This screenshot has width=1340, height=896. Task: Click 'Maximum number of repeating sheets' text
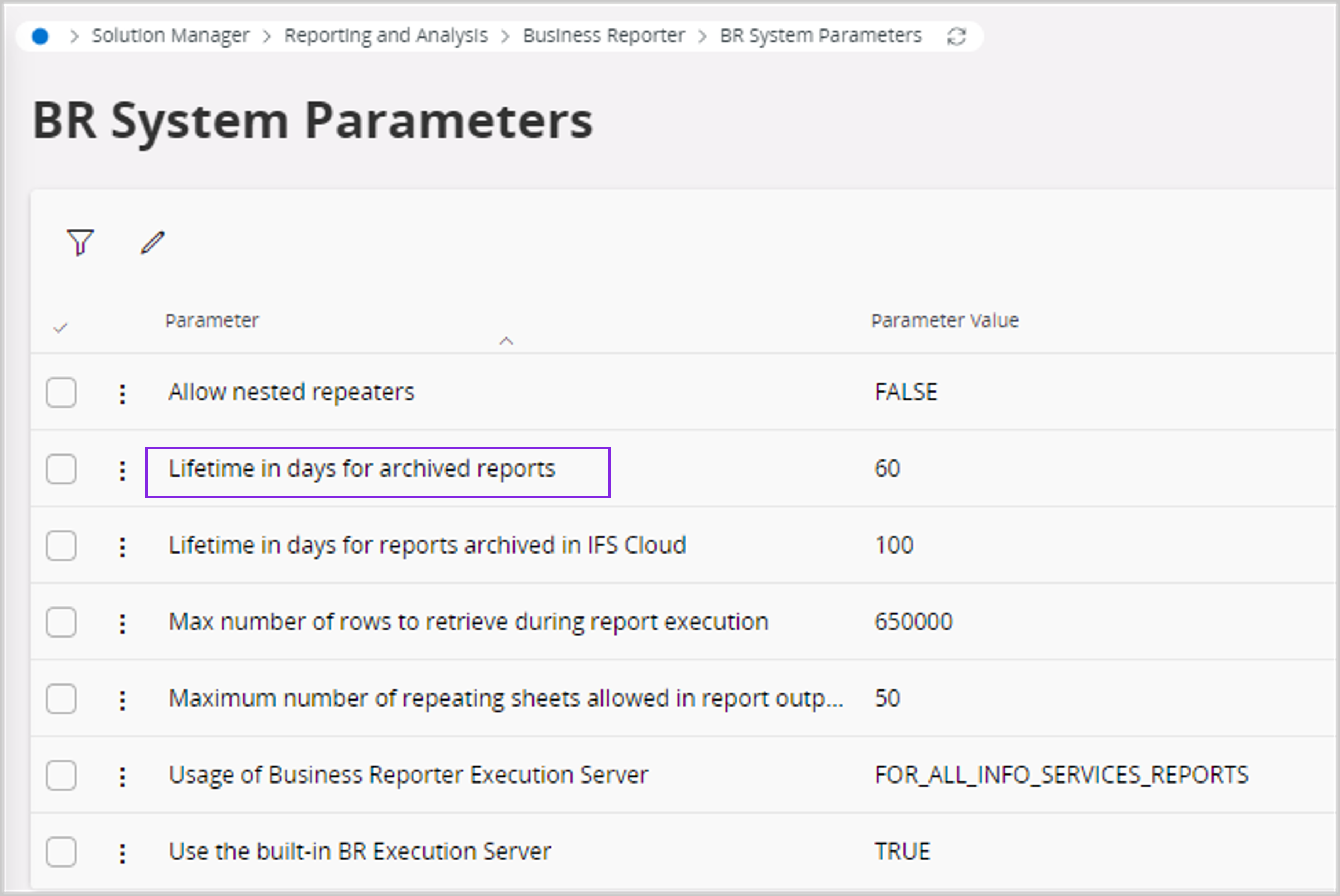coord(506,699)
